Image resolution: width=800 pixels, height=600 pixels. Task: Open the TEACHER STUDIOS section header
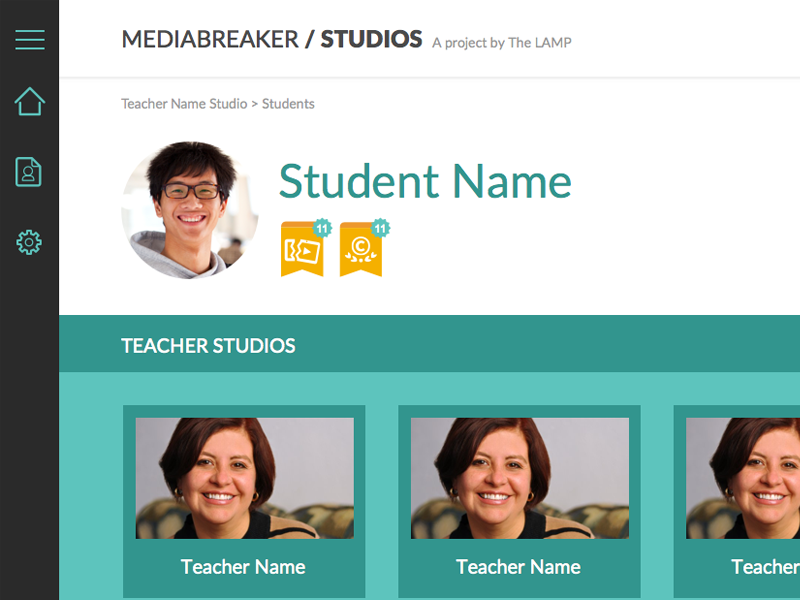(208, 345)
